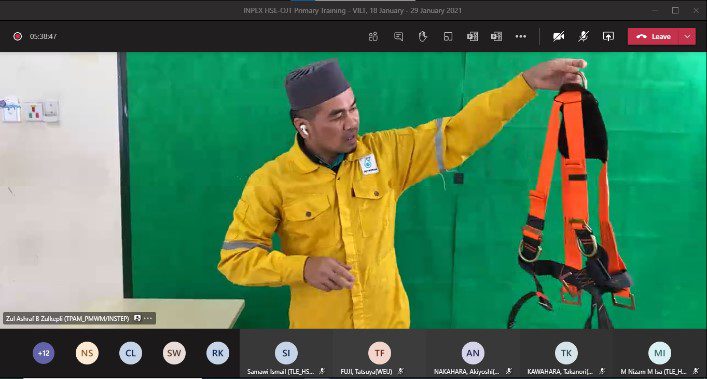This screenshot has height=379, width=707.
Task: Click the KAWAHARA, Takanori name label
Action: [x=560, y=372]
